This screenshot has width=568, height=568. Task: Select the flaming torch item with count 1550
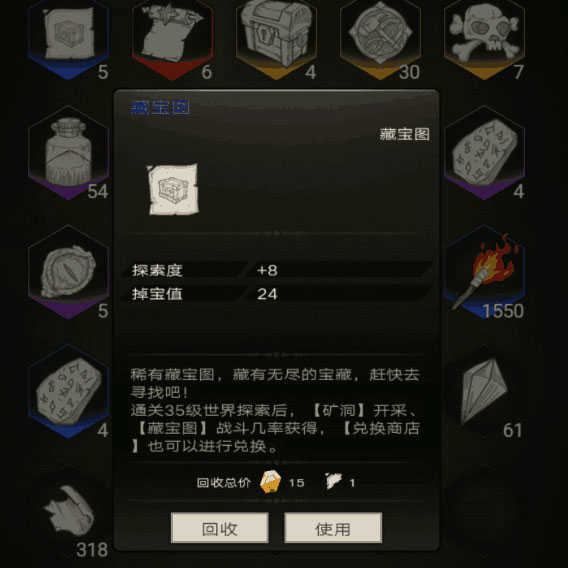[x=484, y=272]
